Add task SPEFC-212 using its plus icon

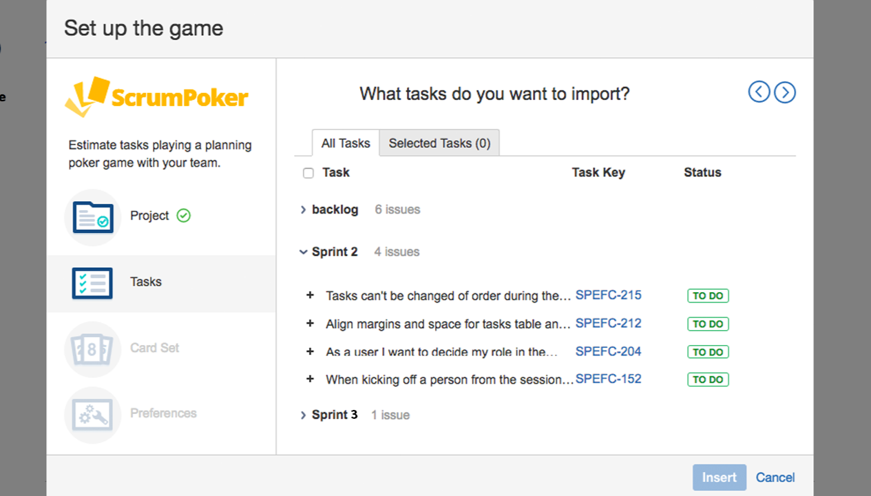tap(310, 324)
